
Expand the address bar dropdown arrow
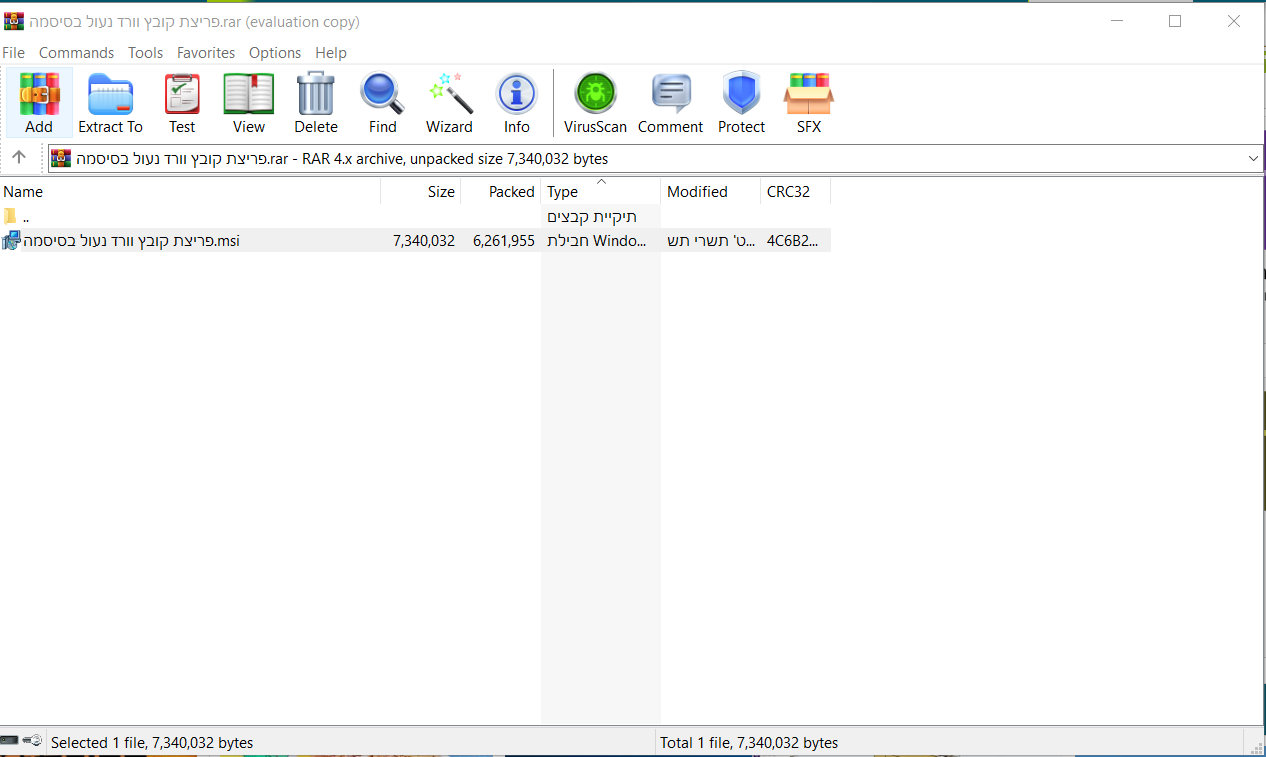click(1253, 158)
